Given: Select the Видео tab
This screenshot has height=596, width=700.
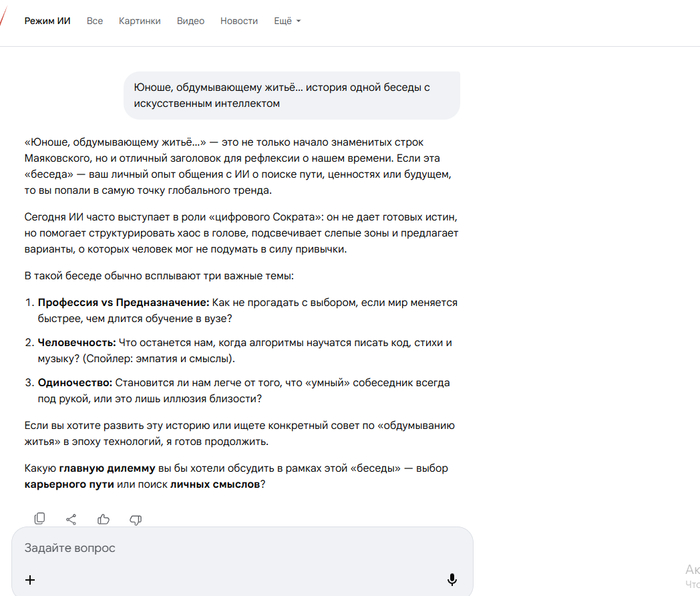Looking at the screenshot, I should coord(190,21).
